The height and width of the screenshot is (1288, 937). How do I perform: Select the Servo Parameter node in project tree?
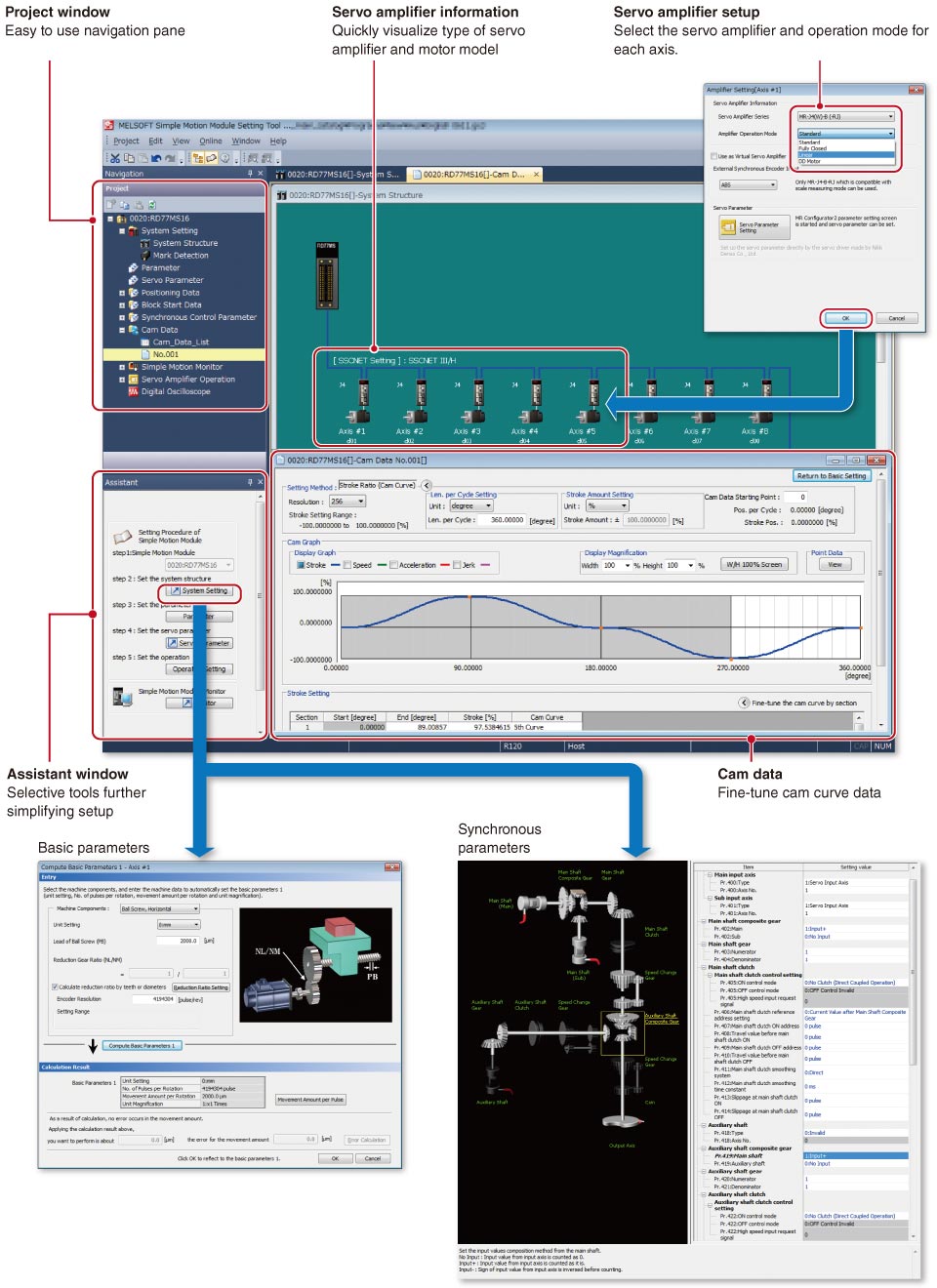[173, 280]
